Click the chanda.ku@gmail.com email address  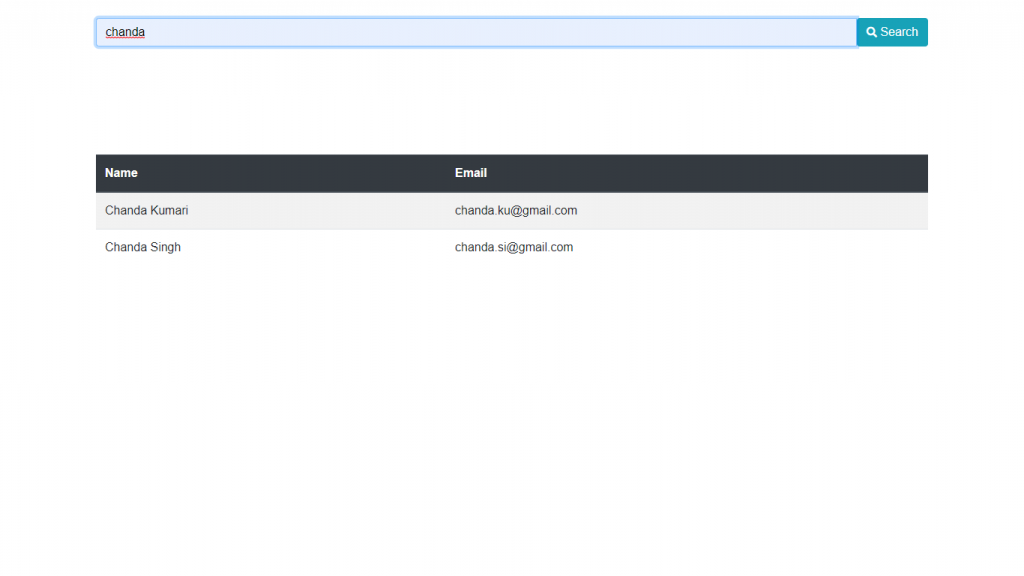(x=516, y=211)
